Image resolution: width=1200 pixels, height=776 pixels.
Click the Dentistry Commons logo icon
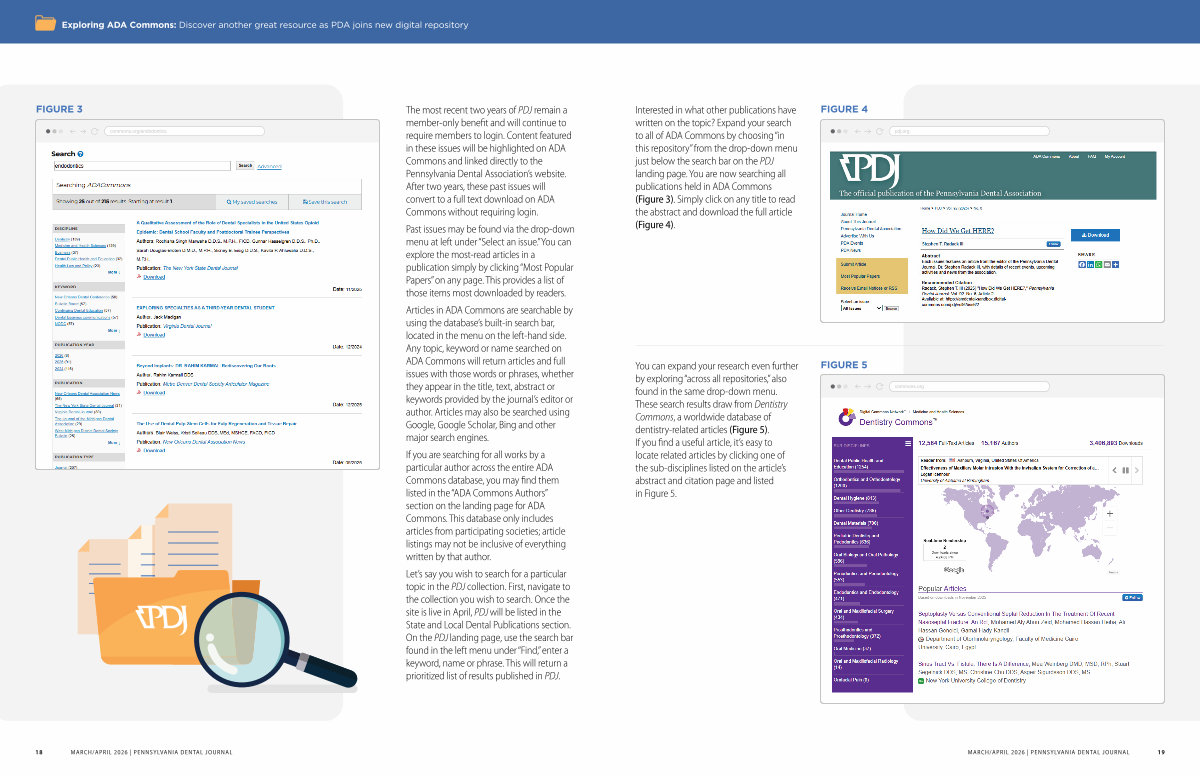pos(847,420)
